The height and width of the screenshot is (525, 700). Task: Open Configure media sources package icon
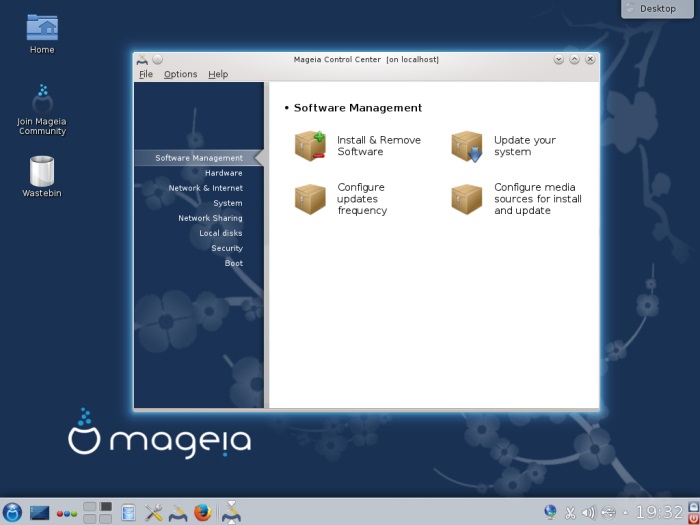(x=467, y=199)
